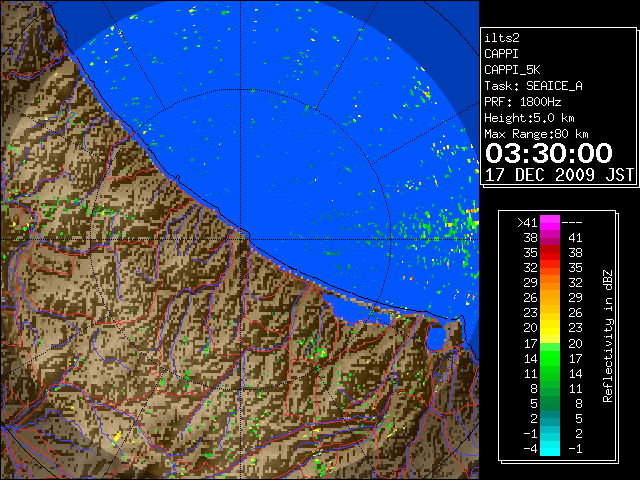This screenshot has height=480, width=640.
Task: Click the '>41' legend value
Action: coord(527,223)
